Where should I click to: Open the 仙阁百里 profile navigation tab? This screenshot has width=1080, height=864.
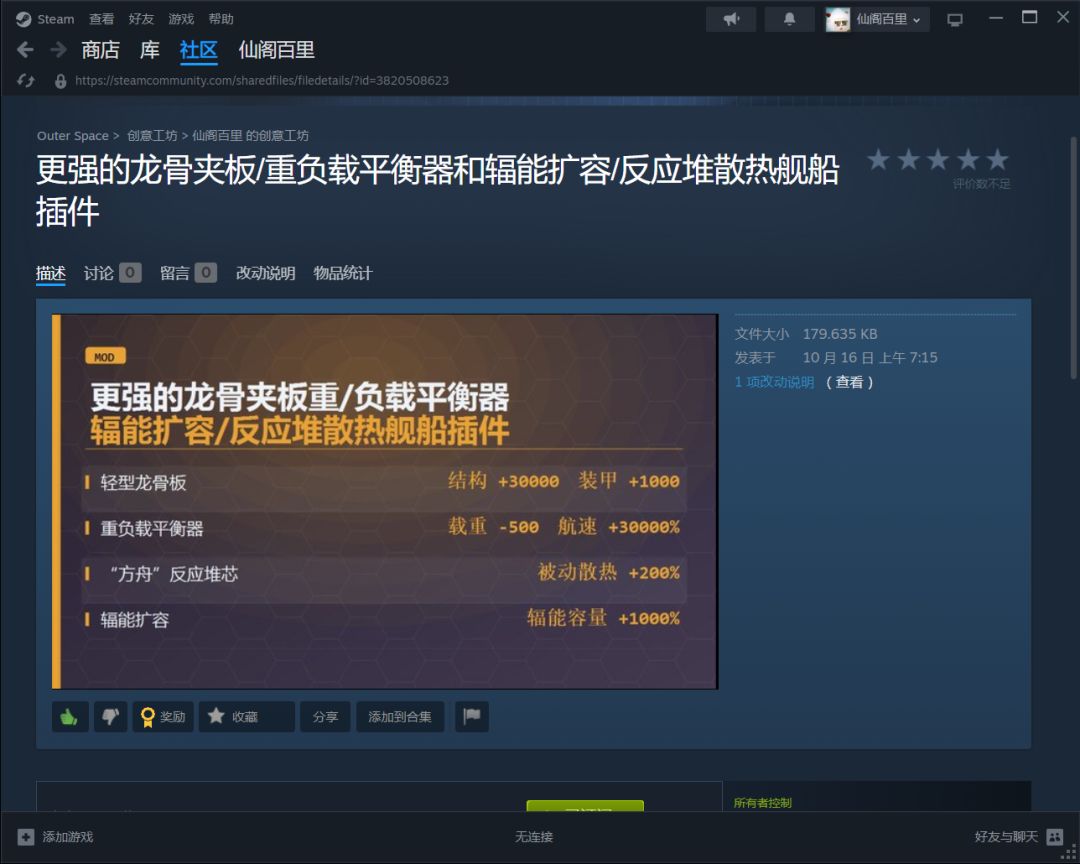276,50
